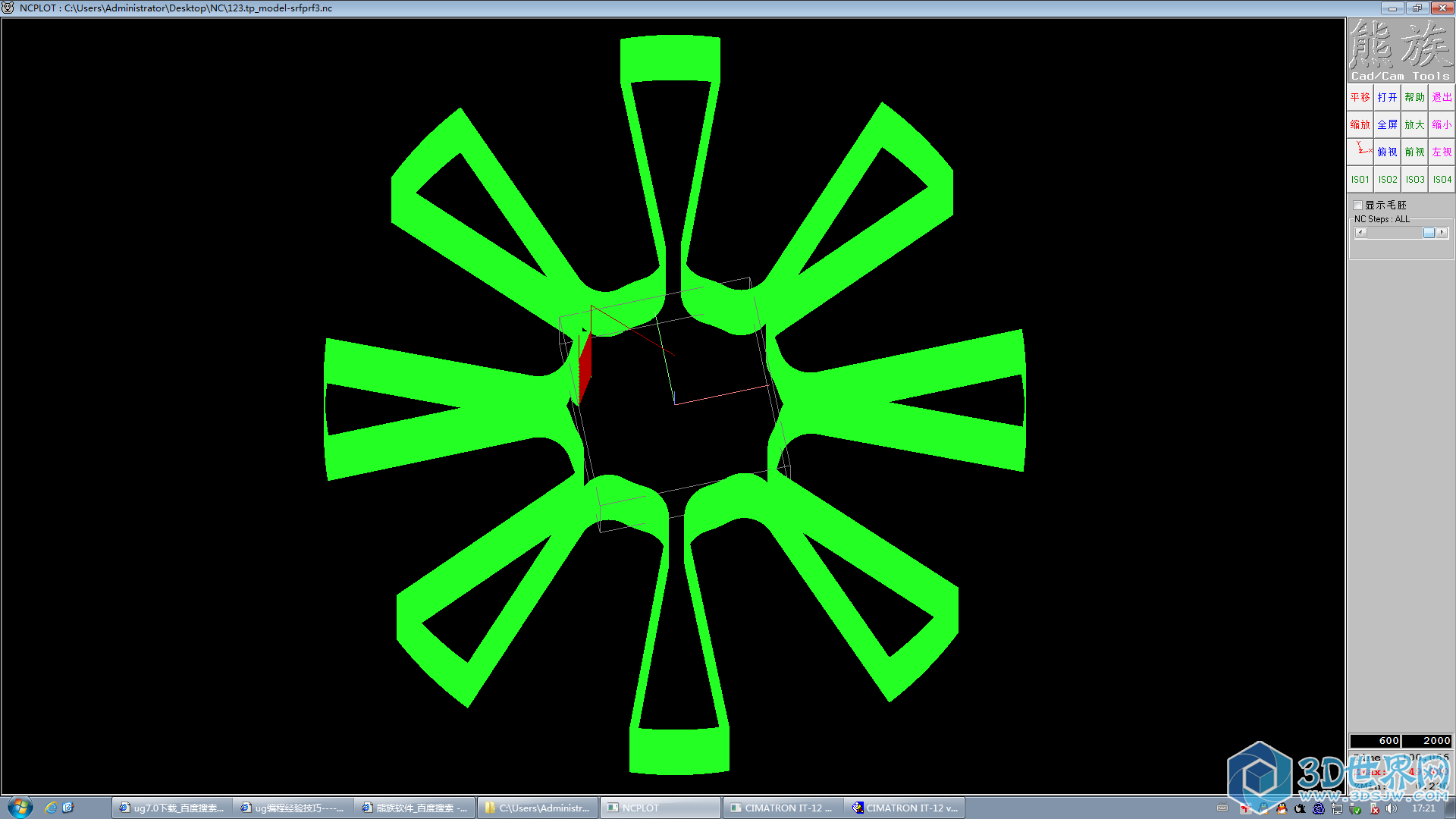Click NC Steps scrollbar left arrow

[1361, 233]
